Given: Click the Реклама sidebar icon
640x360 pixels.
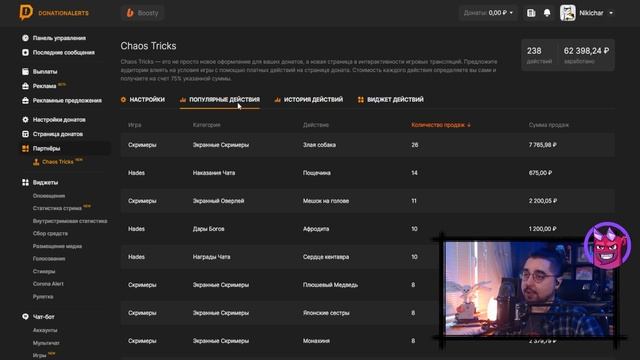Looking at the screenshot, I should click(25, 86).
